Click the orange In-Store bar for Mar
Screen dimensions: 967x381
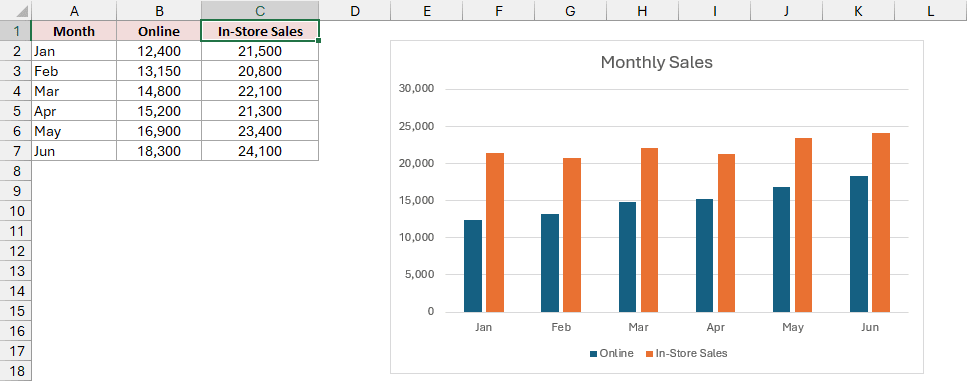pyautogui.click(x=649, y=230)
